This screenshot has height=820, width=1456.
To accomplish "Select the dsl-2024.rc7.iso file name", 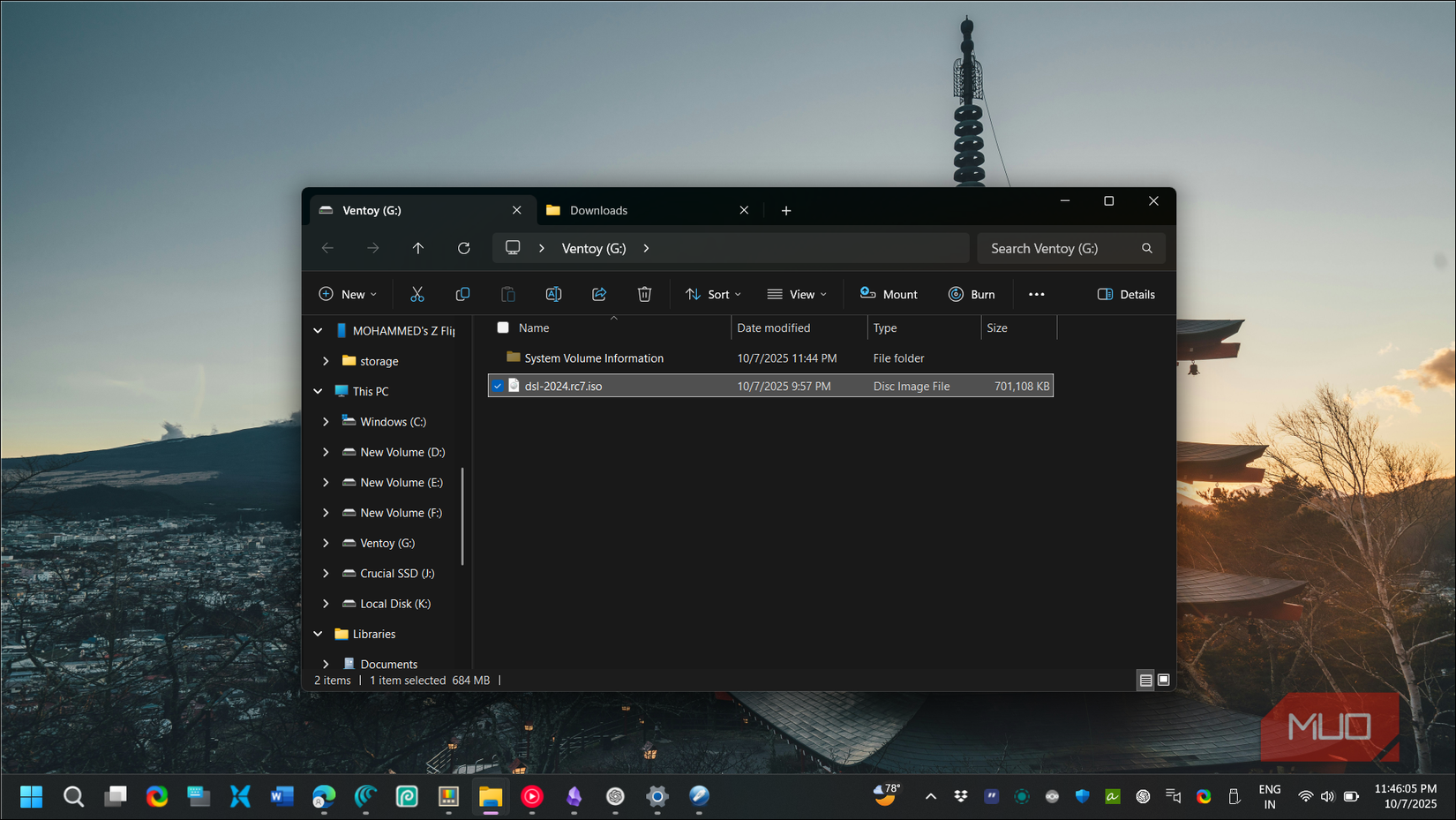I will pyautogui.click(x=563, y=386).
